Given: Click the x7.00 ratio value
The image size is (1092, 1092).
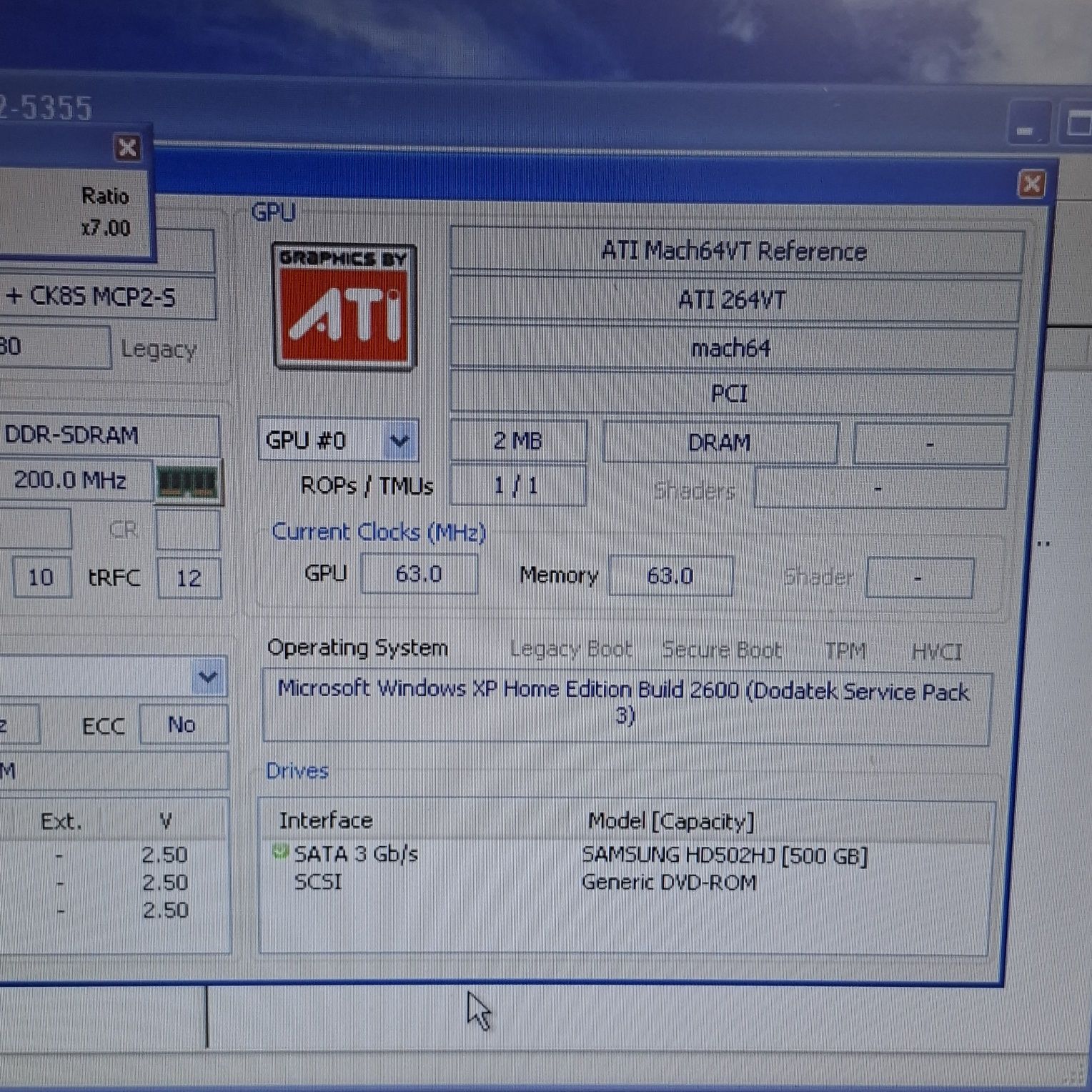Looking at the screenshot, I should pos(106,228).
